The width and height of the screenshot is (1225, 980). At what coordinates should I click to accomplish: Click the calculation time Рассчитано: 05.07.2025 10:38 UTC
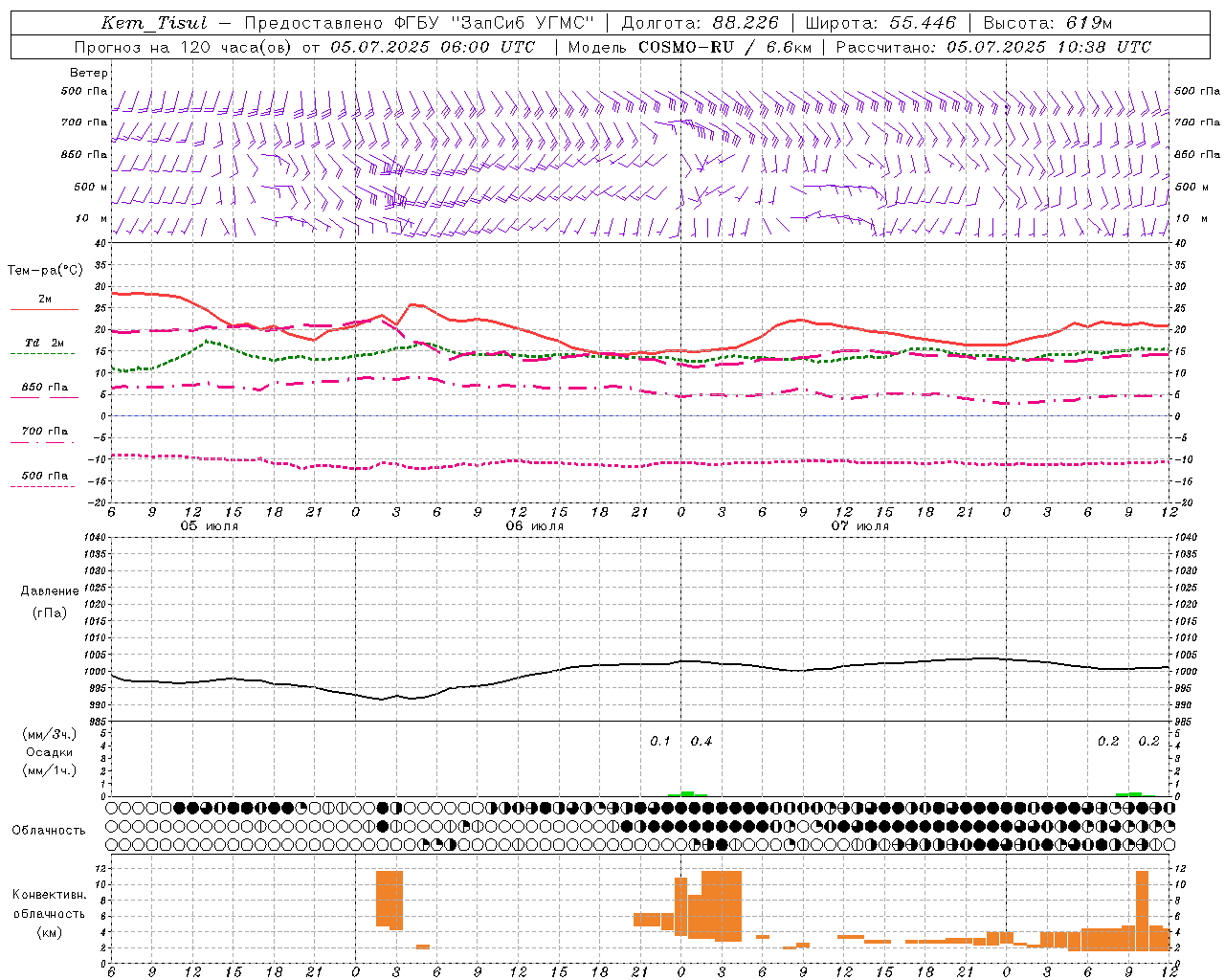(x=993, y=47)
